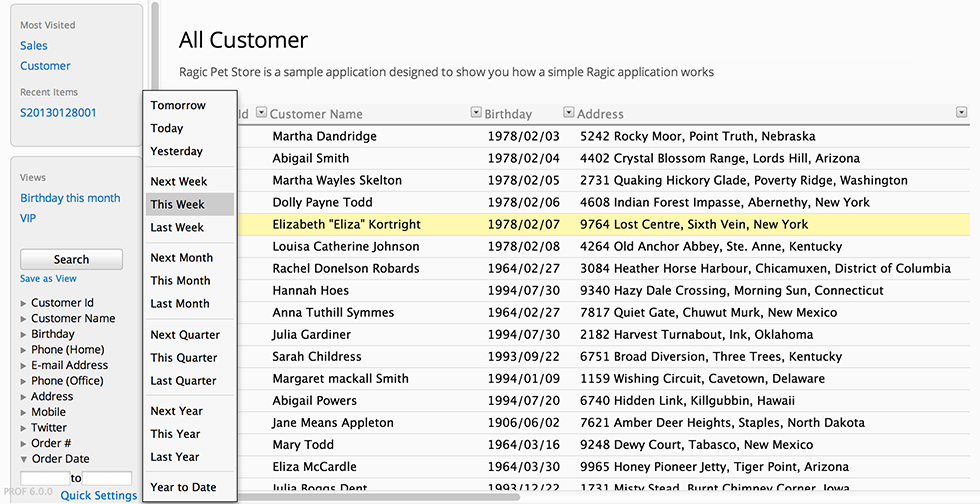
Task: Click the Save as View link
Action: tap(48, 279)
